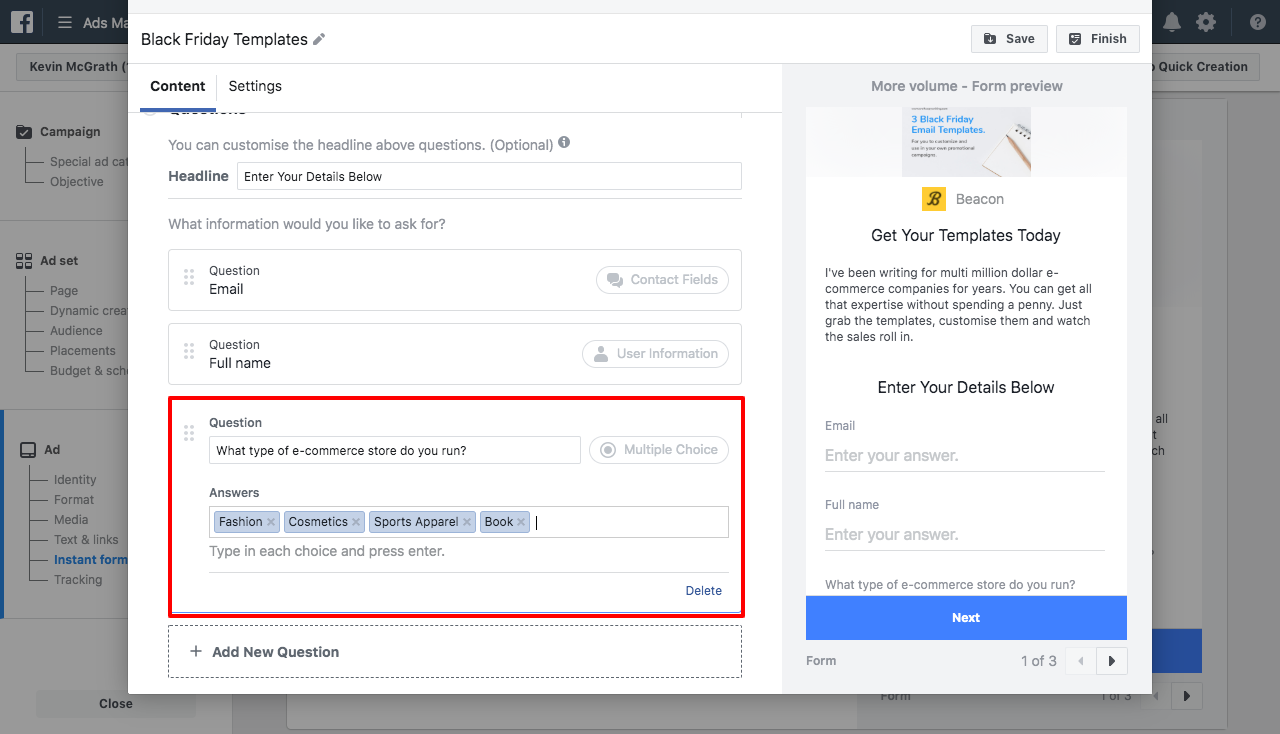The height and width of the screenshot is (734, 1280).
Task: Click the drag handle on the third question
Action: [x=189, y=433]
